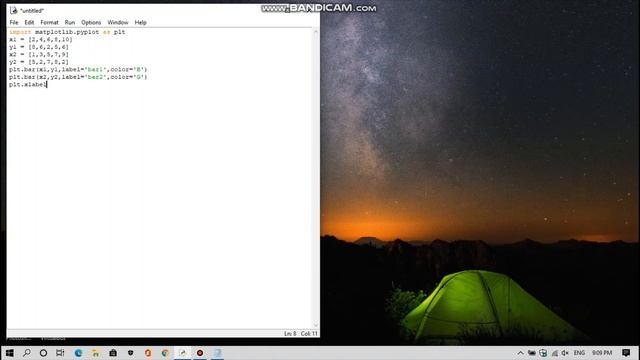
Task: Click the scroll down arrow of editor scrollbar
Action: [316, 325]
